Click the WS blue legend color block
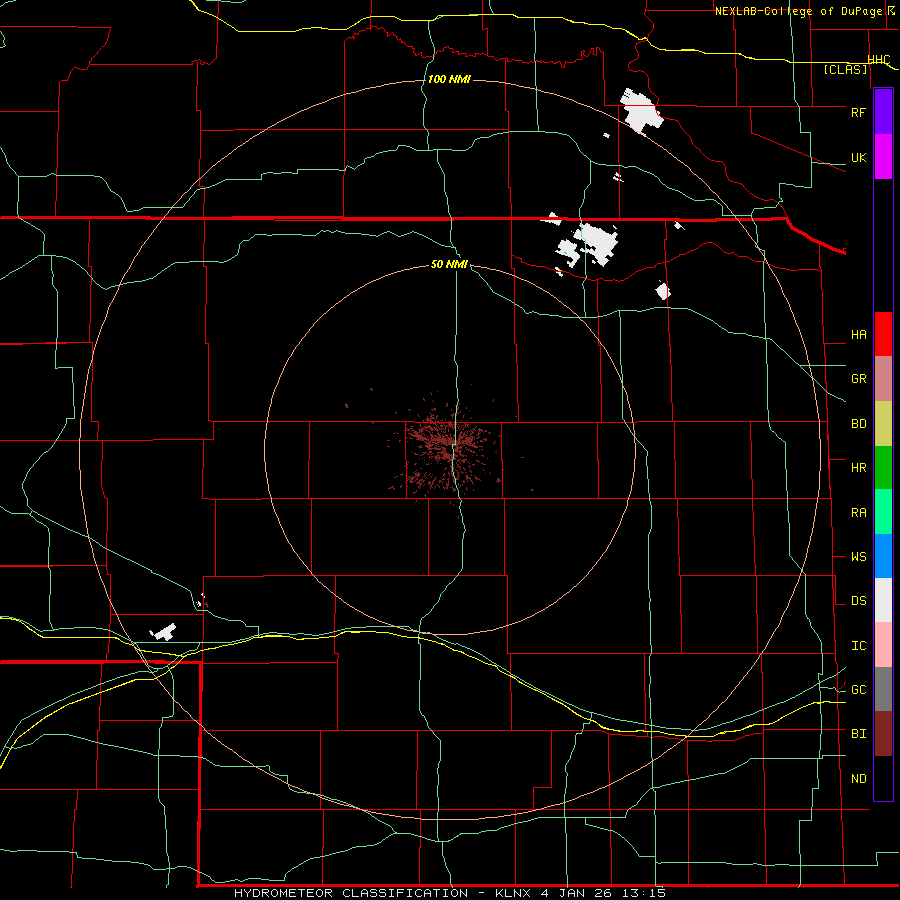 click(883, 556)
